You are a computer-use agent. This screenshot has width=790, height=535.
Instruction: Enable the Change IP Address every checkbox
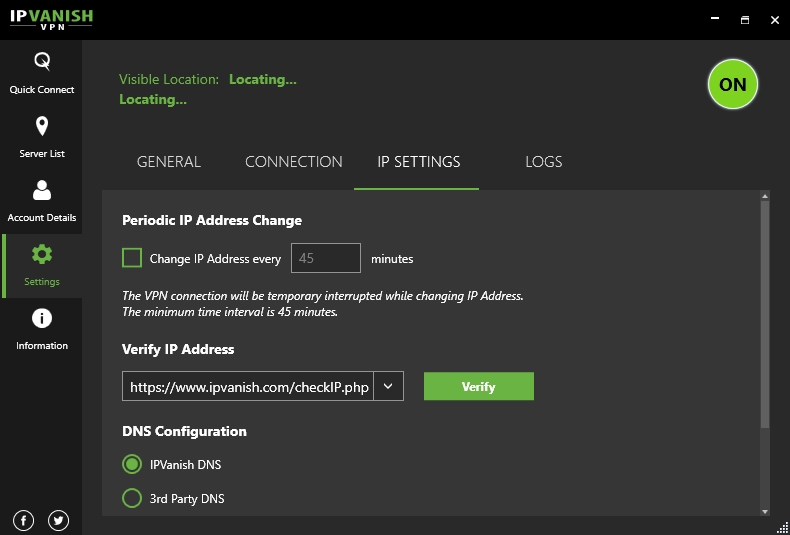[x=132, y=258]
